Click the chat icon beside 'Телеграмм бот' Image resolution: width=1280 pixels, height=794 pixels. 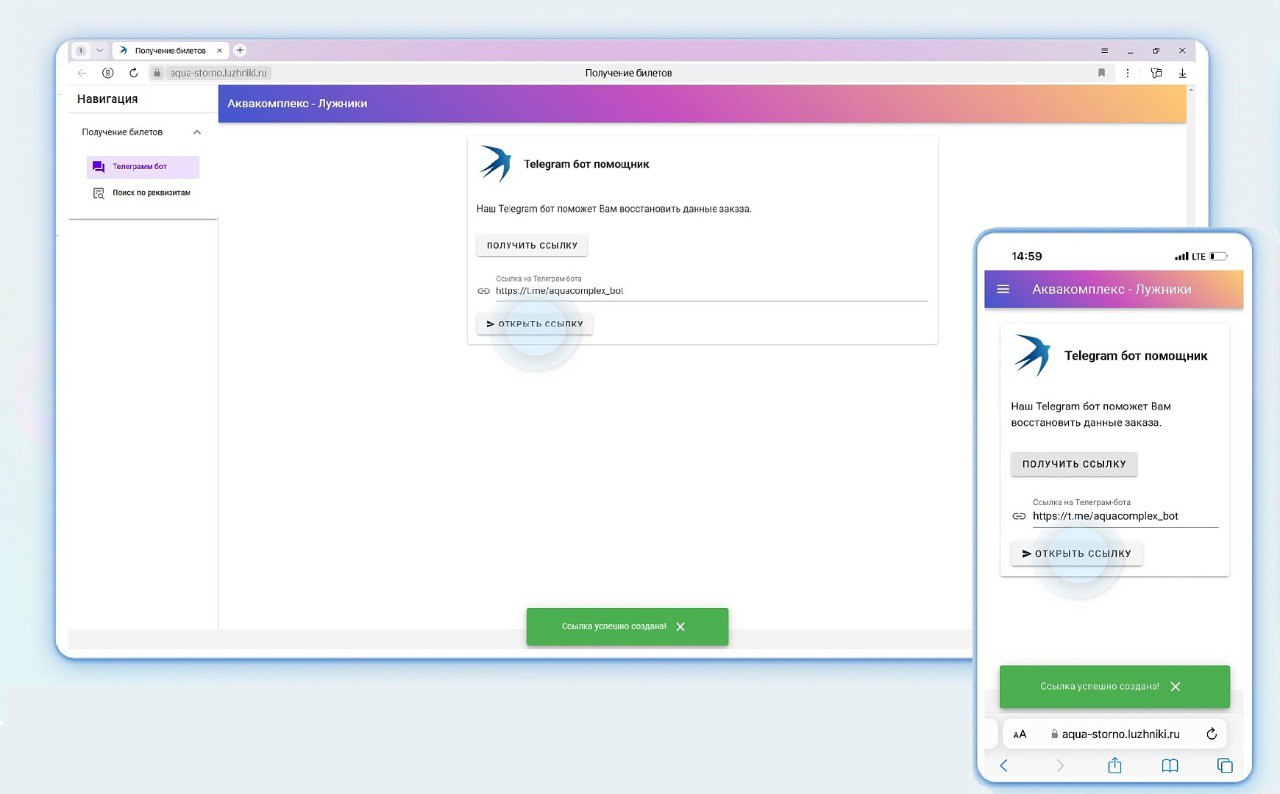click(x=98, y=167)
